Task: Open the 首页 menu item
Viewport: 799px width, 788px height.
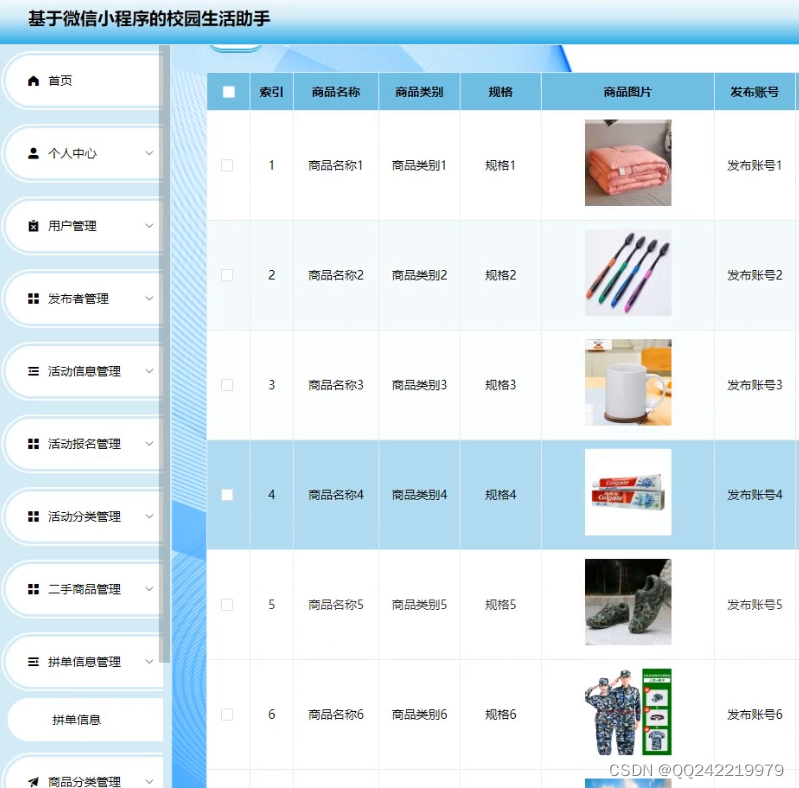Action: click(84, 81)
